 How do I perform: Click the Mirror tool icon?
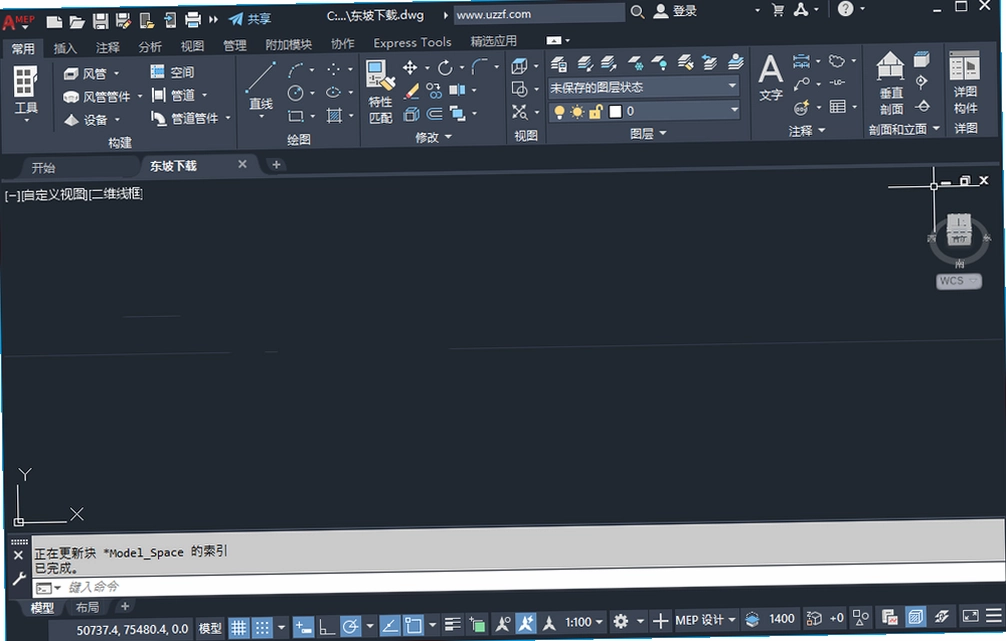click(457, 90)
